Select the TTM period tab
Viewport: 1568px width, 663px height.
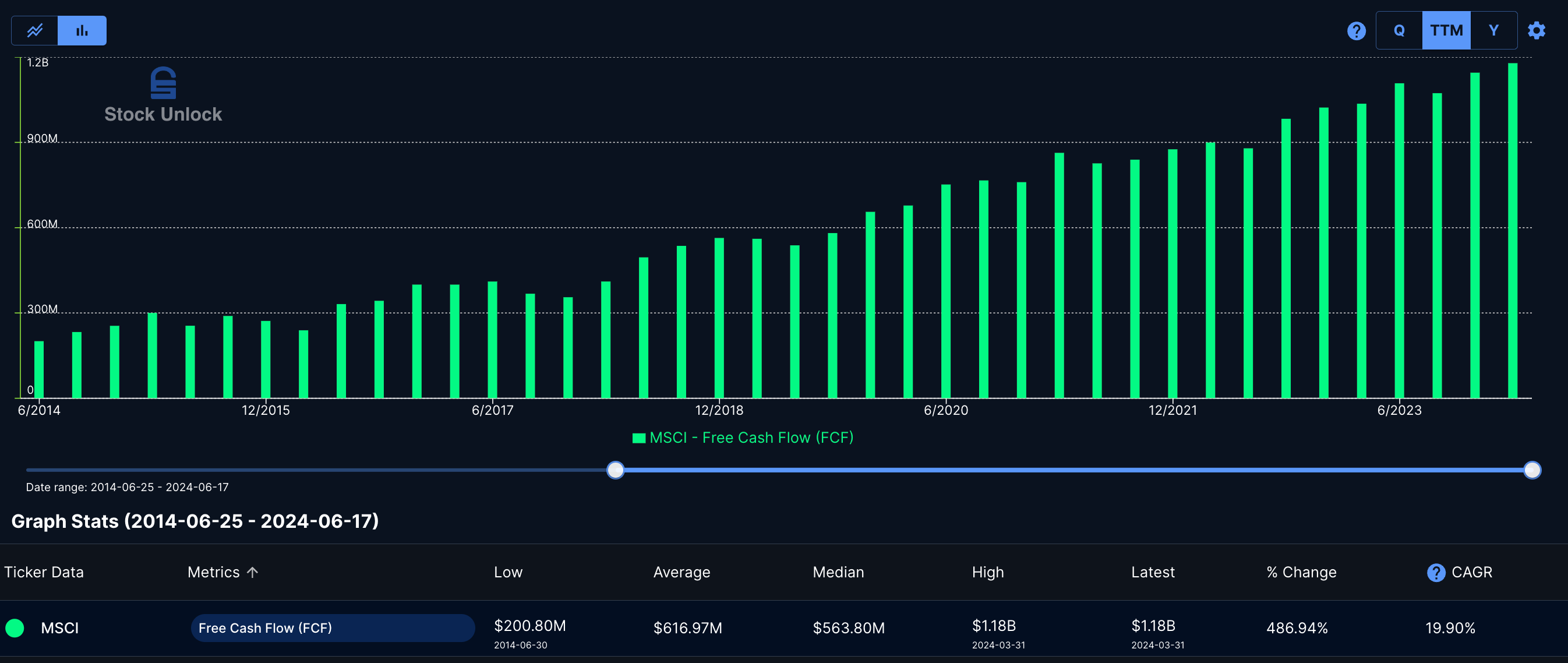(x=1446, y=30)
